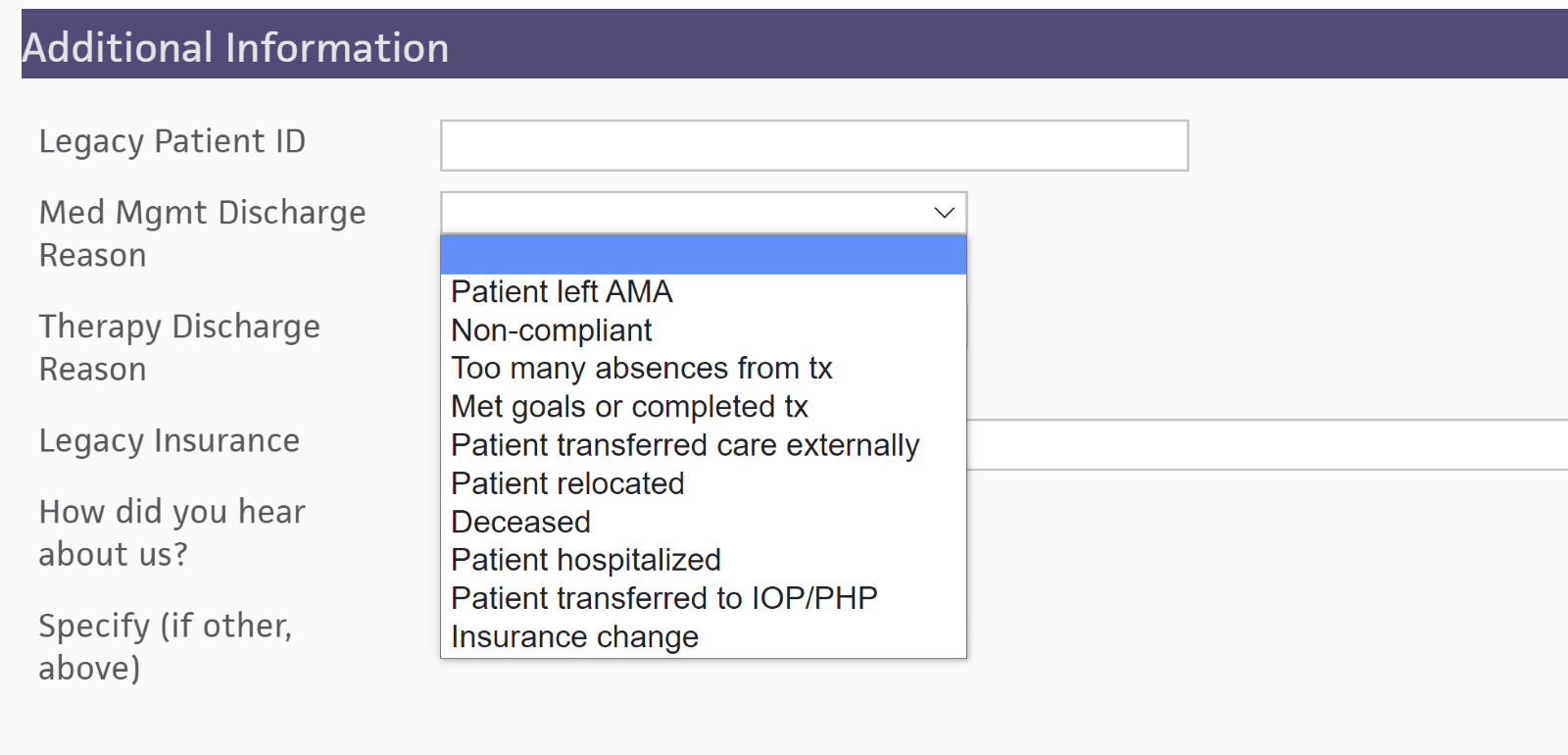Collapse the Med Mgmt Discharge Reason dropdown arrow
Viewport: 1568px width, 755px height.
[944, 213]
